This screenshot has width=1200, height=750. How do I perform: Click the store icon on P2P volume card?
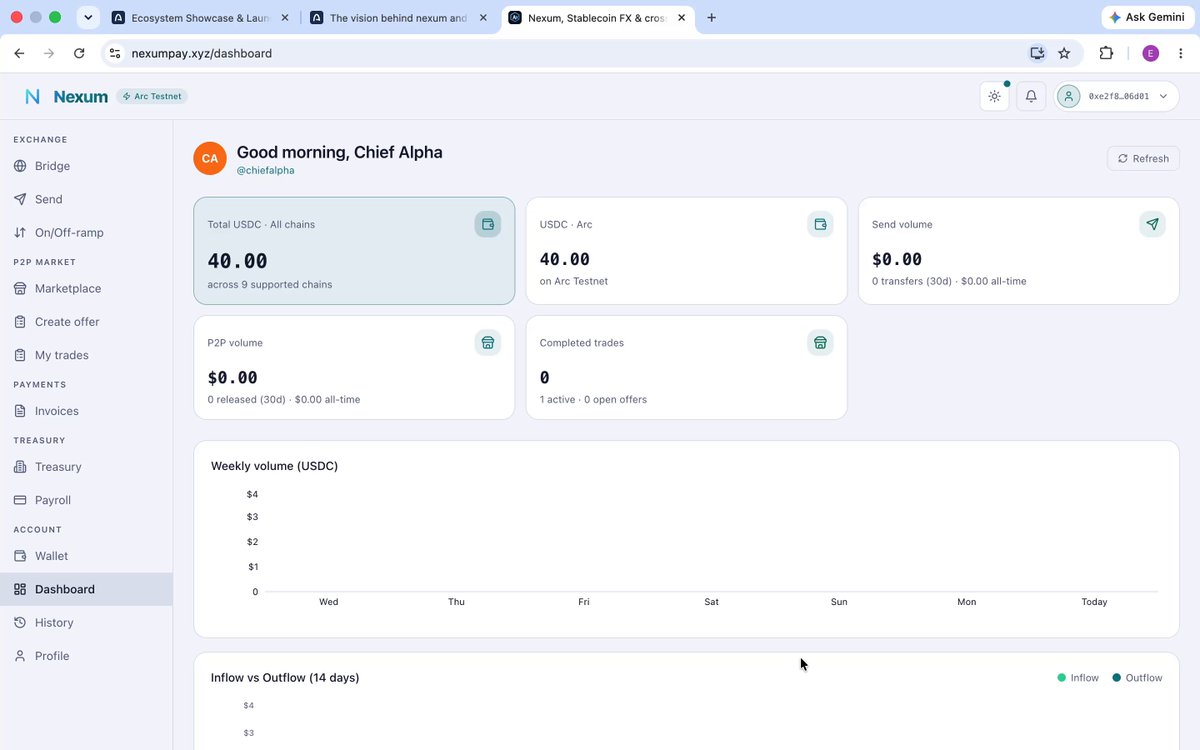[x=488, y=343]
